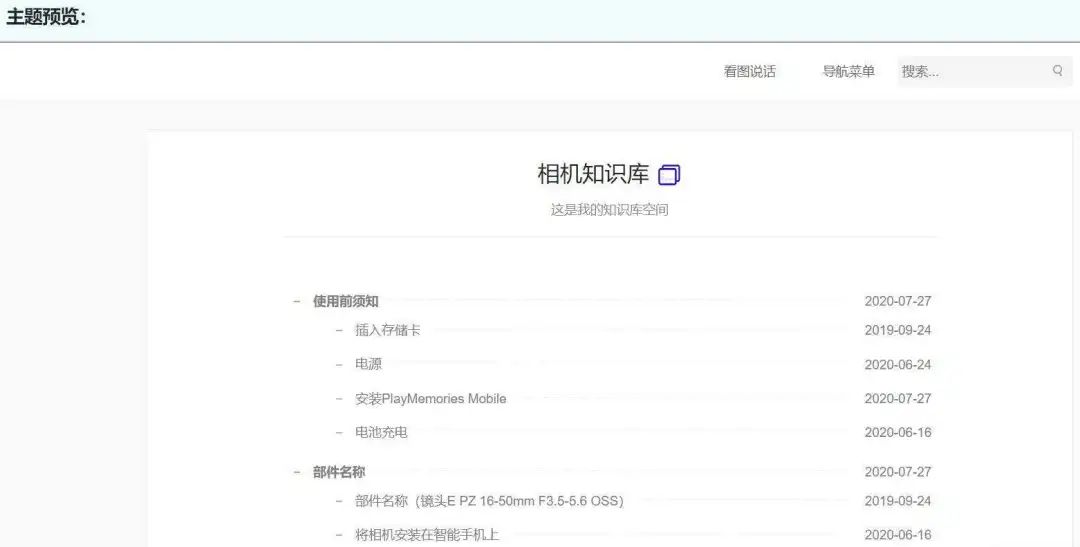1080x547 pixels.
Task: Click the 2020-07-27 date beside 使用前须知
Action: (x=897, y=301)
